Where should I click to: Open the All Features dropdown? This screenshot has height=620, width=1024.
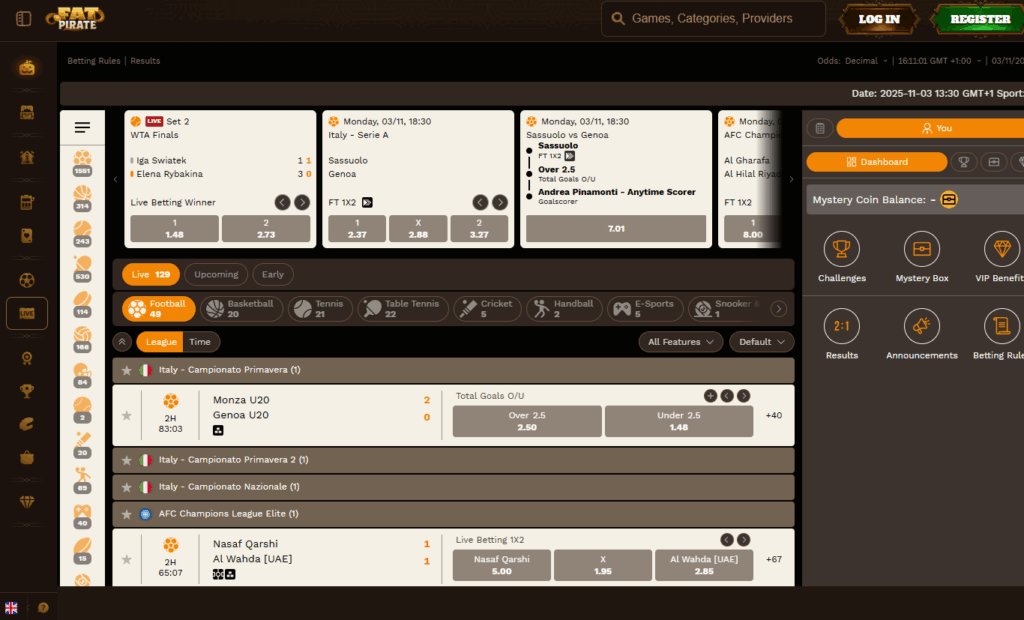[681, 342]
